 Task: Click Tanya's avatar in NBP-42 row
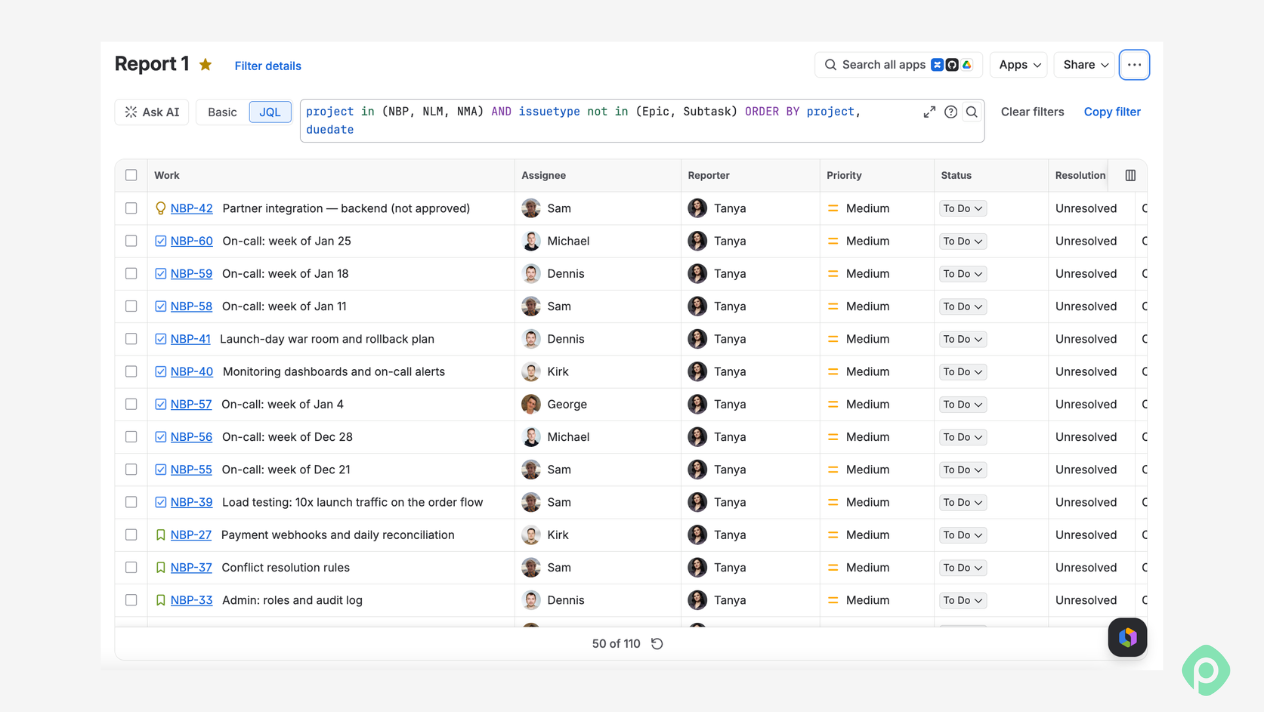click(x=697, y=208)
